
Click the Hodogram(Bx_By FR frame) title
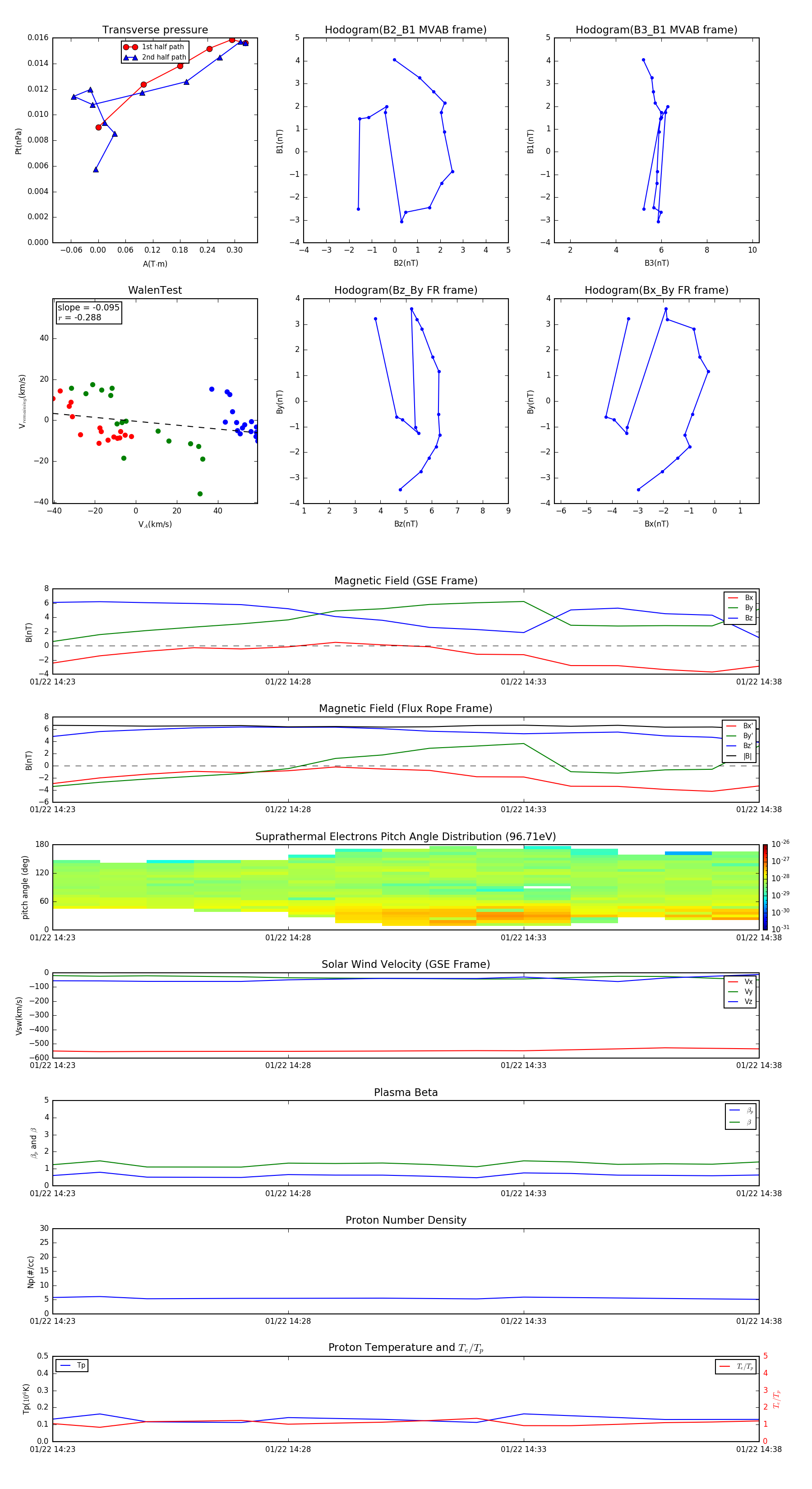656,290
